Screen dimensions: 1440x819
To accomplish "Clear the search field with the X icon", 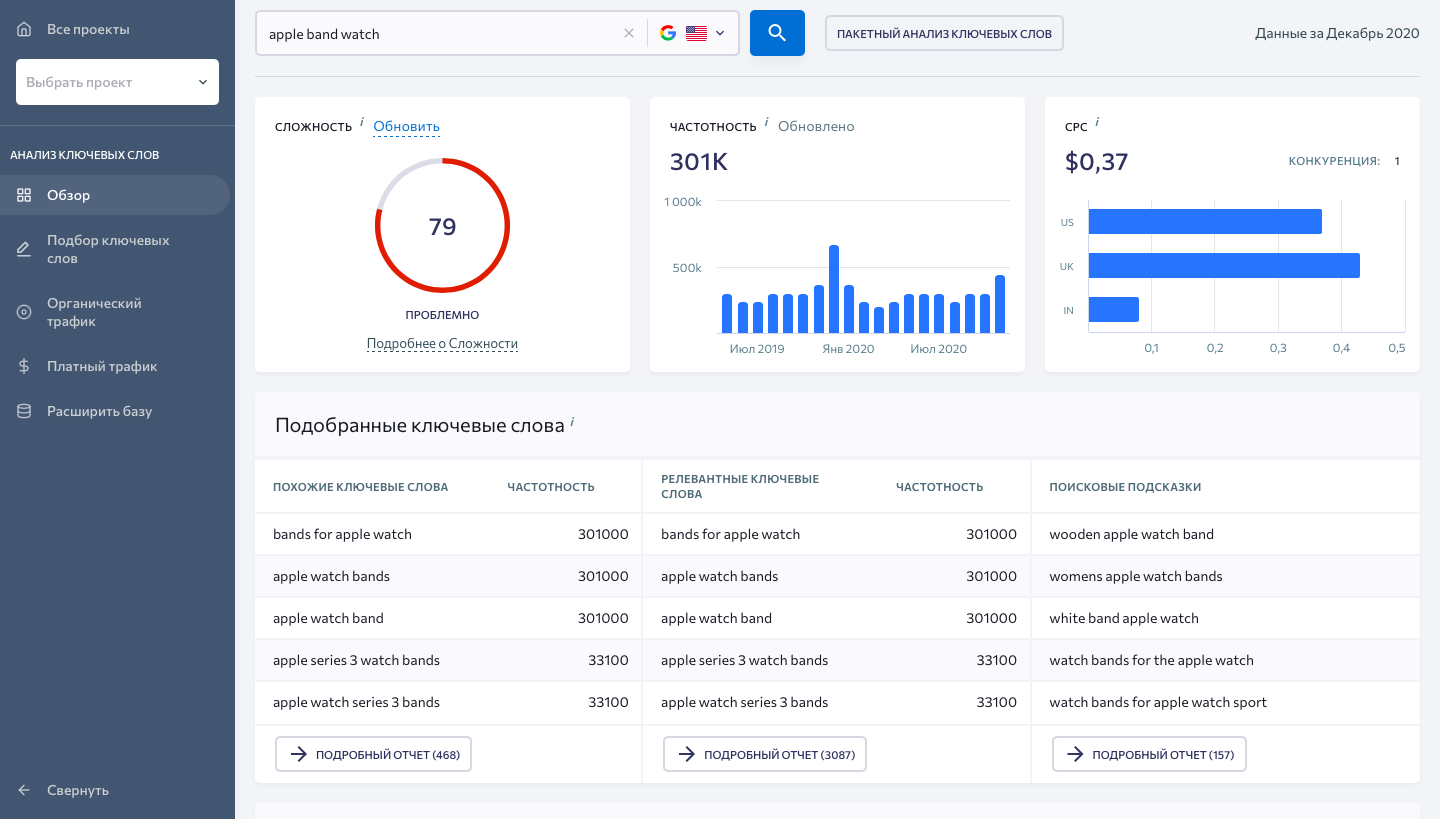I will point(629,33).
